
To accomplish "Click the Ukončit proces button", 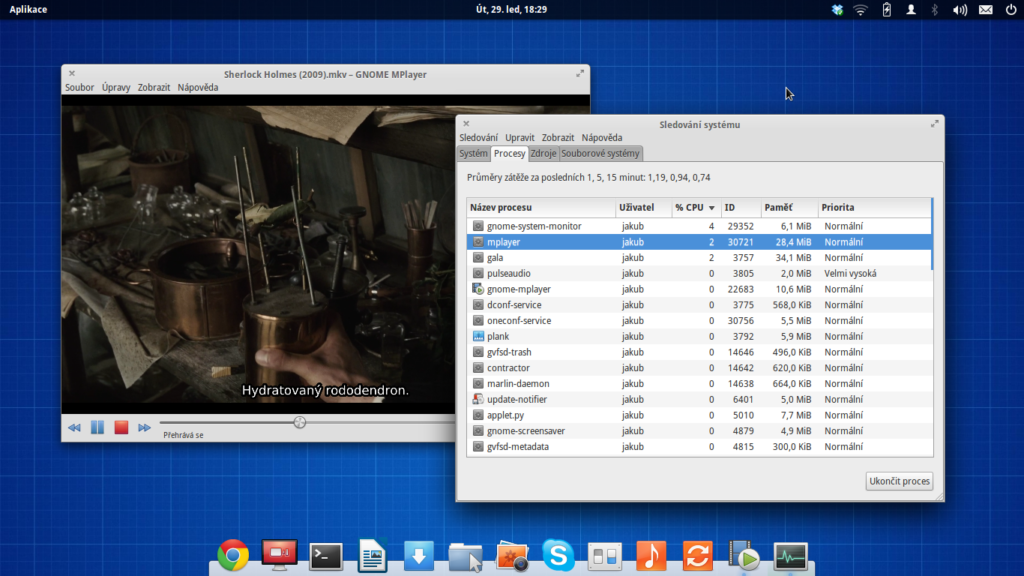I will 899,481.
